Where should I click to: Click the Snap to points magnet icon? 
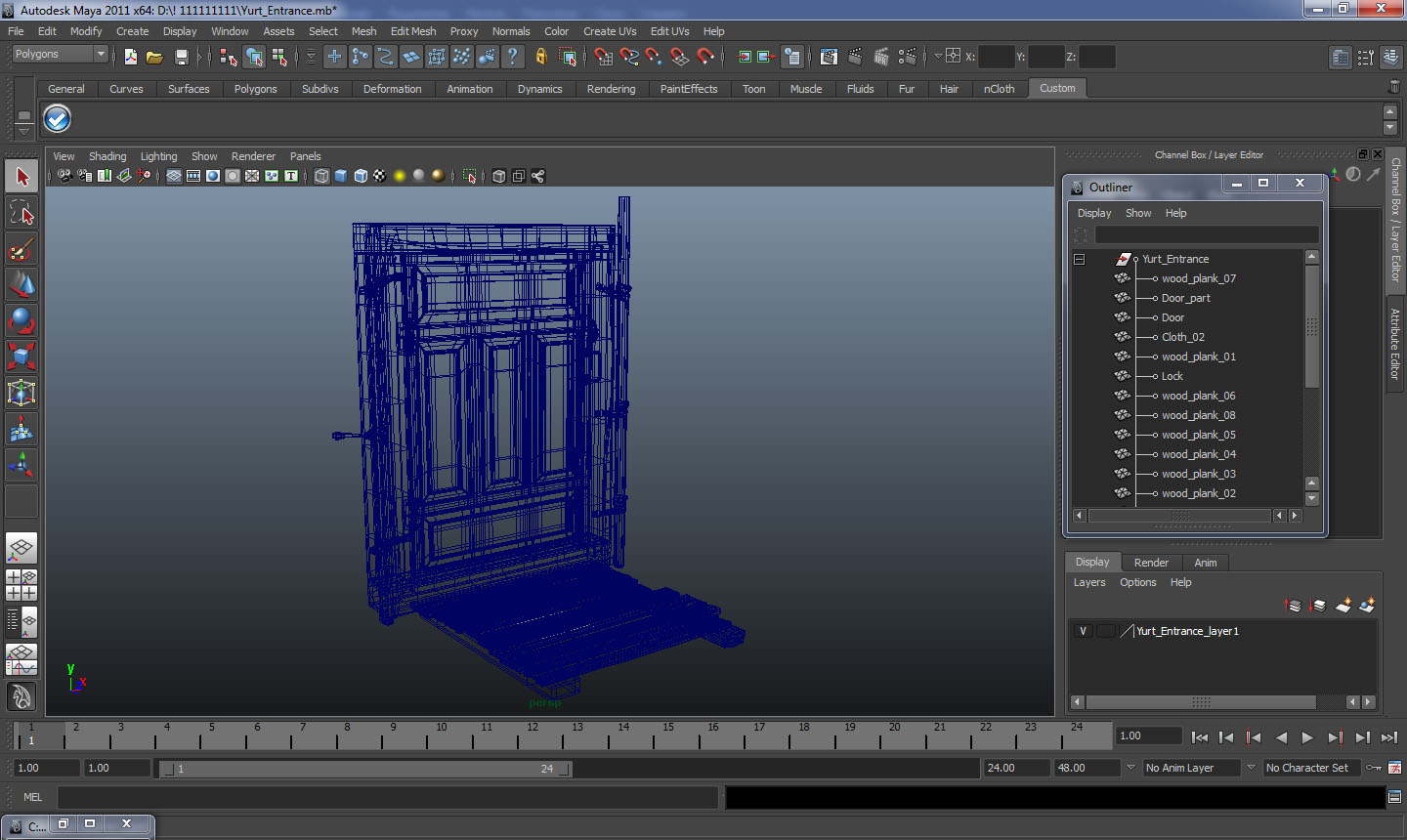655,57
